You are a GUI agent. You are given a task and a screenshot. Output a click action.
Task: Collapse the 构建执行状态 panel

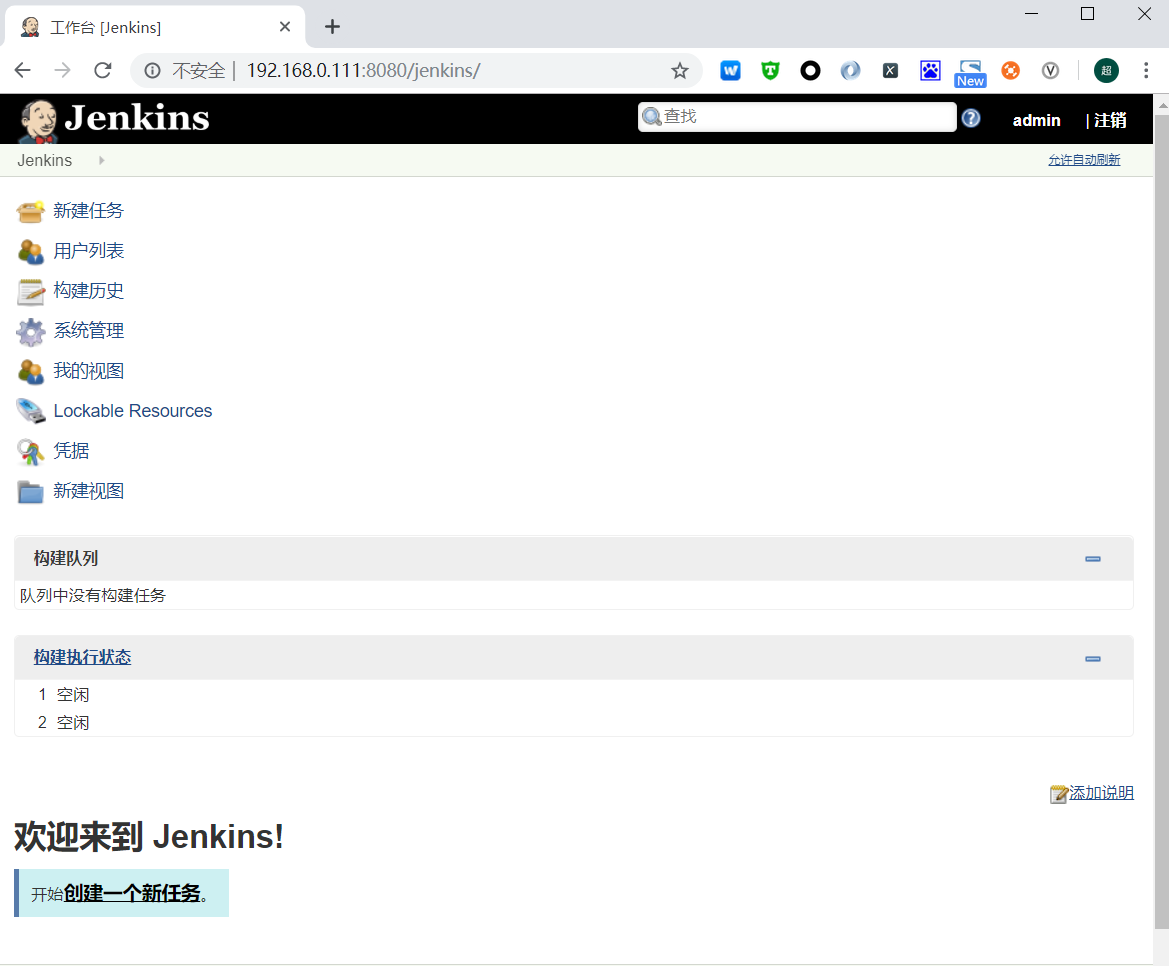click(x=1092, y=658)
